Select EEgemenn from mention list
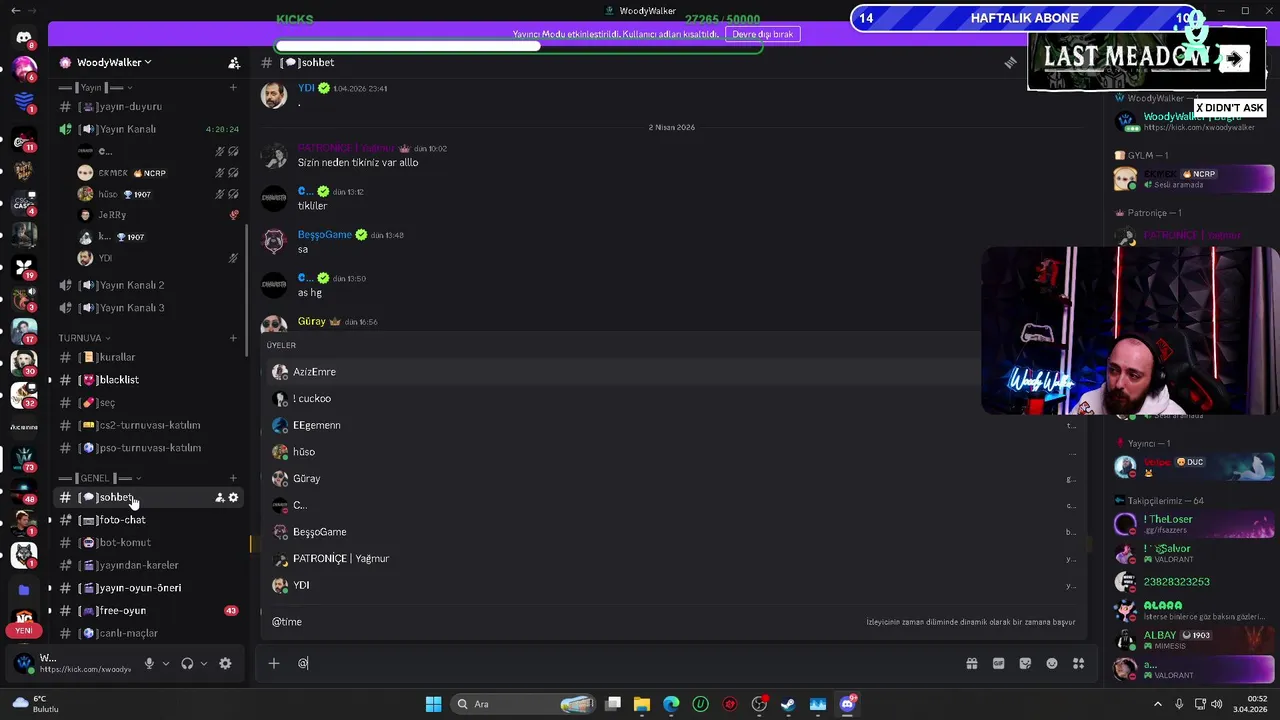Image resolution: width=1280 pixels, height=720 pixels. 672,425
